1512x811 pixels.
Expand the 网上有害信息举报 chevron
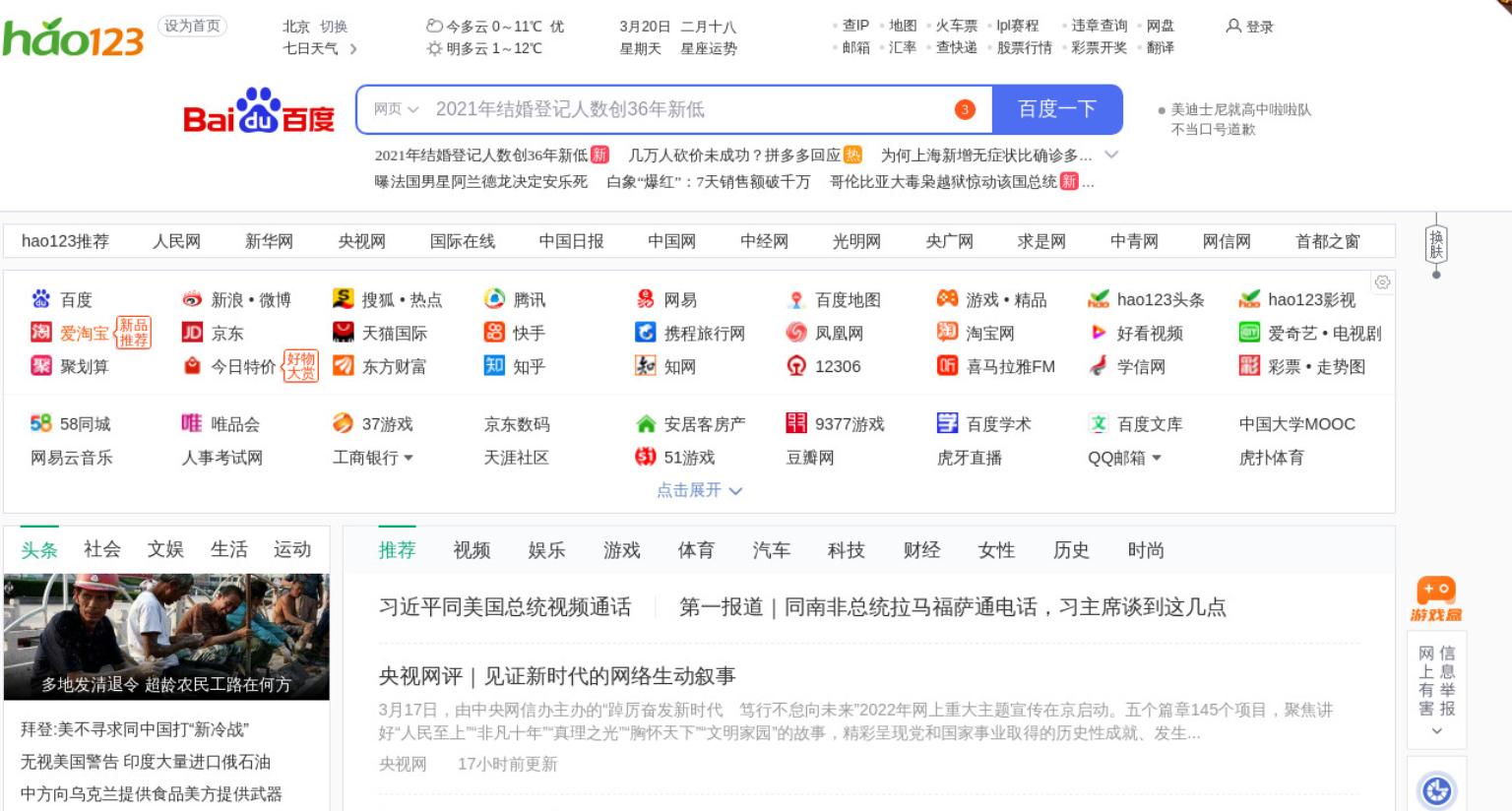coord(1436,731)
